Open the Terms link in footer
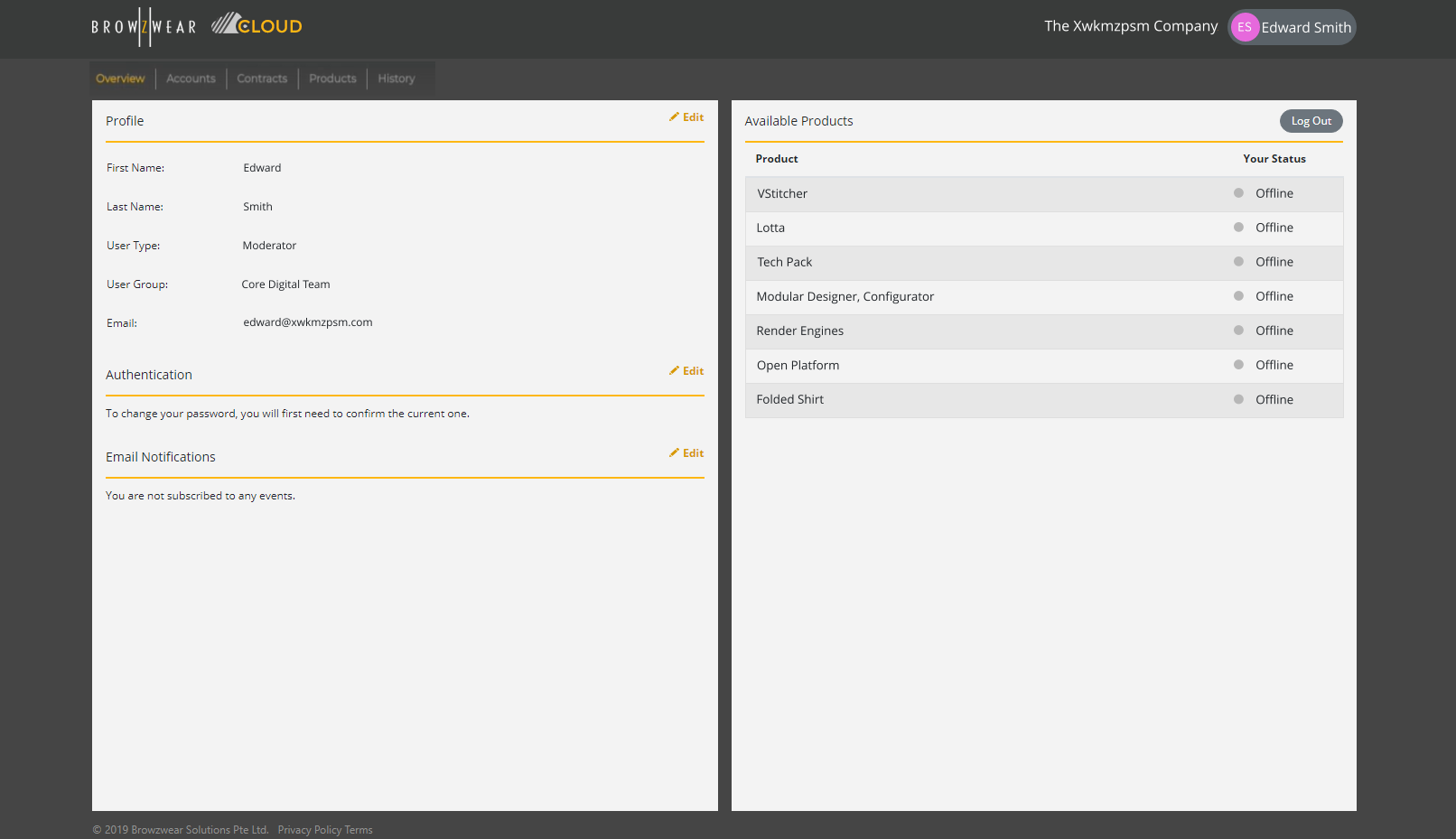This screenshot has width=1456, height=839. 359,830
